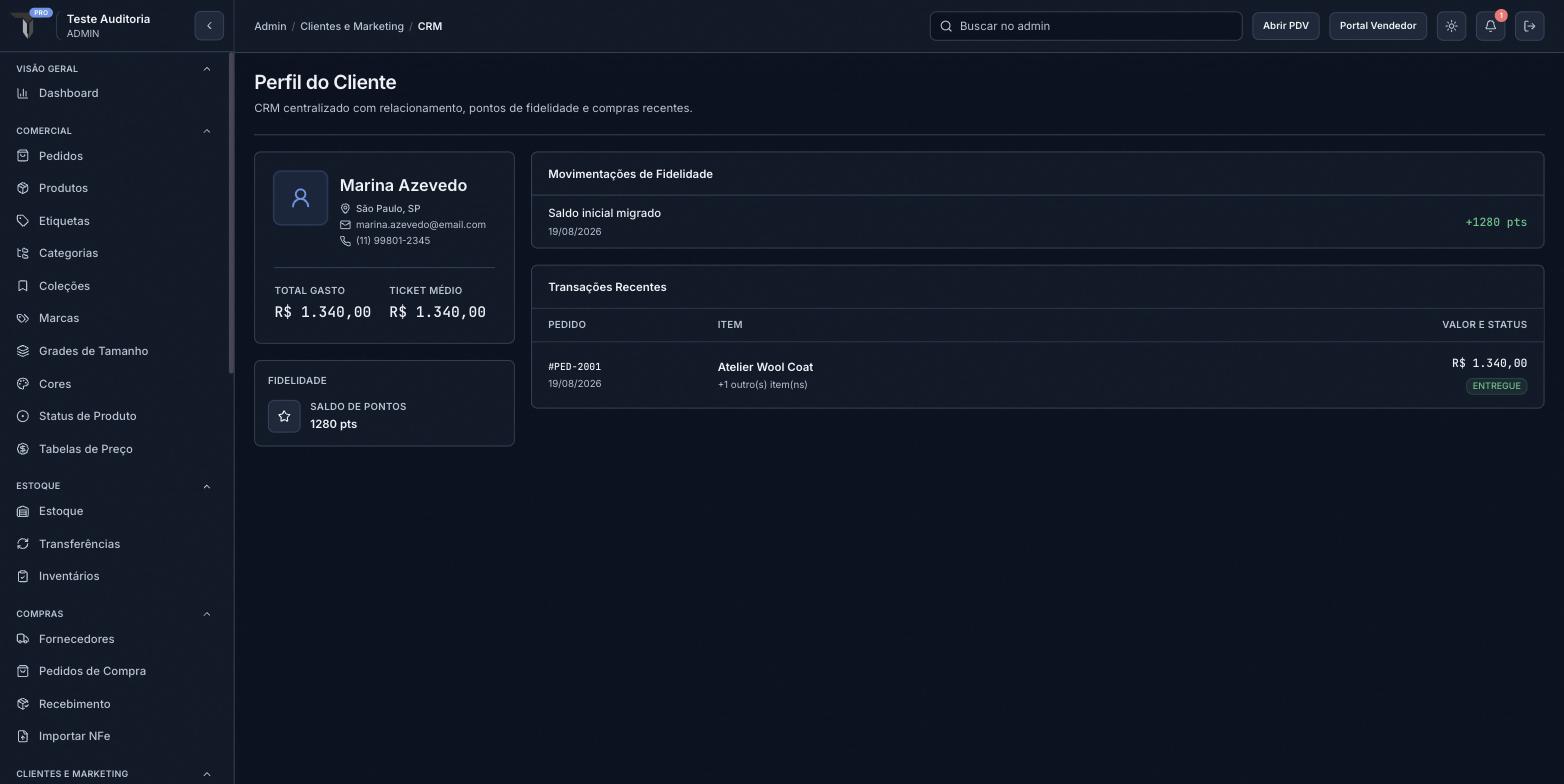Click Admin breadcrumb link
The width and height of the screenshot is (1564, 784).
[x=270, y=26]
